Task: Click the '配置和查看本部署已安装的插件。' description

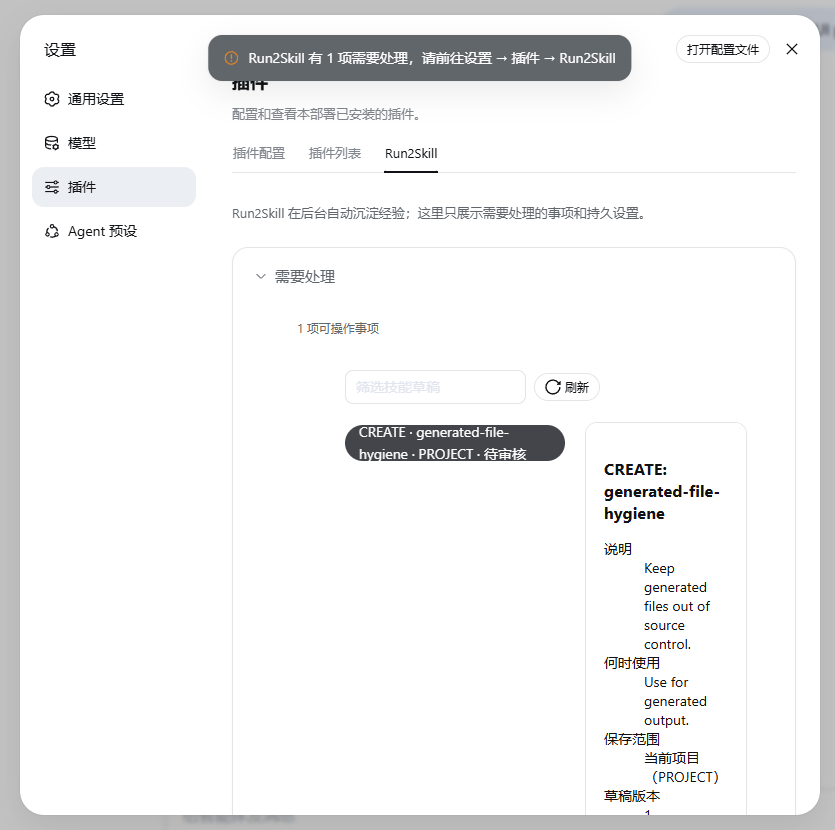Action: point(326,114)
